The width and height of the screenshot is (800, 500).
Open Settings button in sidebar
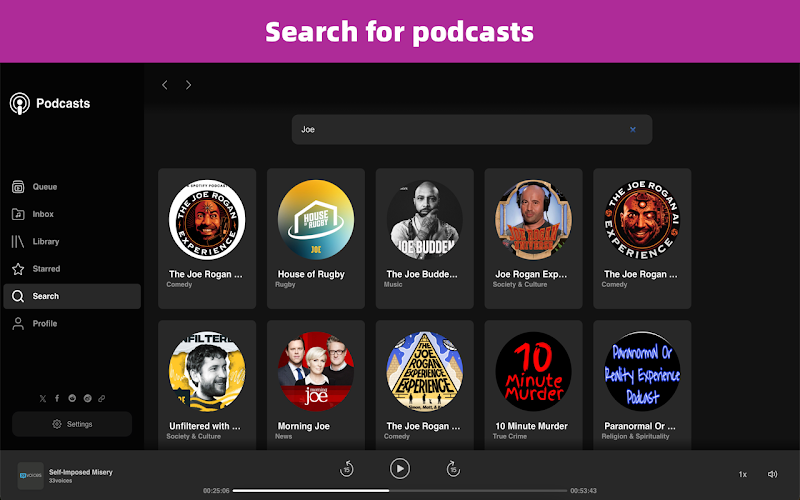(72, 424)
